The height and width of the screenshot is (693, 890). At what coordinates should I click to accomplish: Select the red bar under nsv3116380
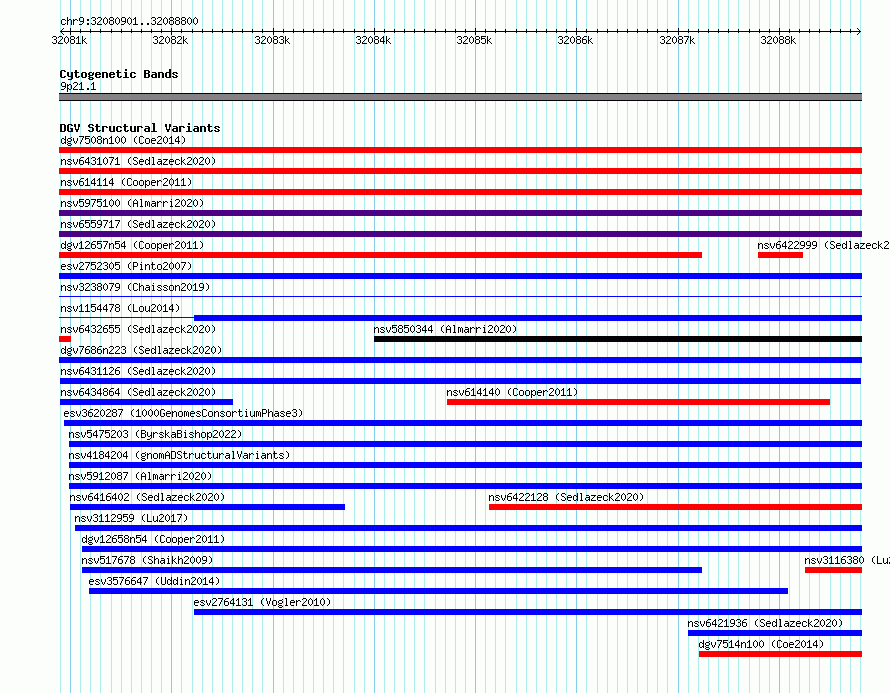pyautogui.click(x=833, y=570)
